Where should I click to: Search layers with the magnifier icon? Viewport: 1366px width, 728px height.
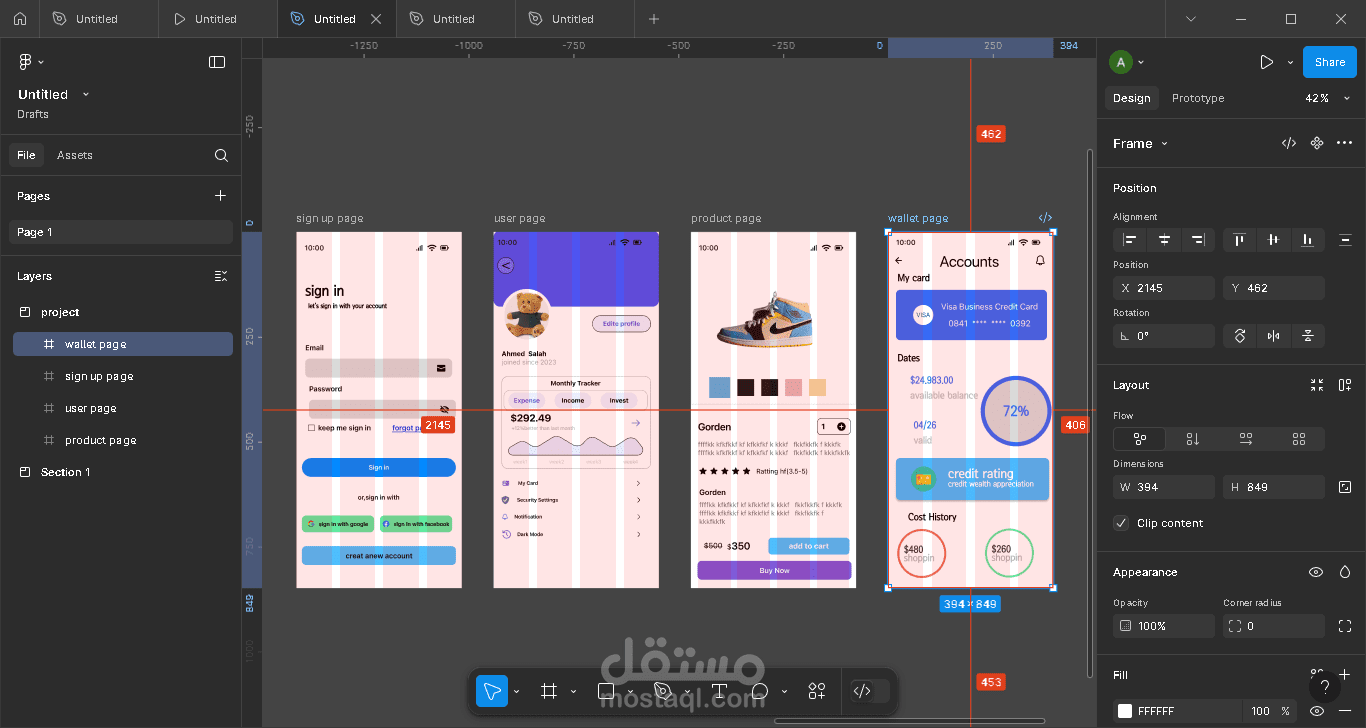coord(221,155)
